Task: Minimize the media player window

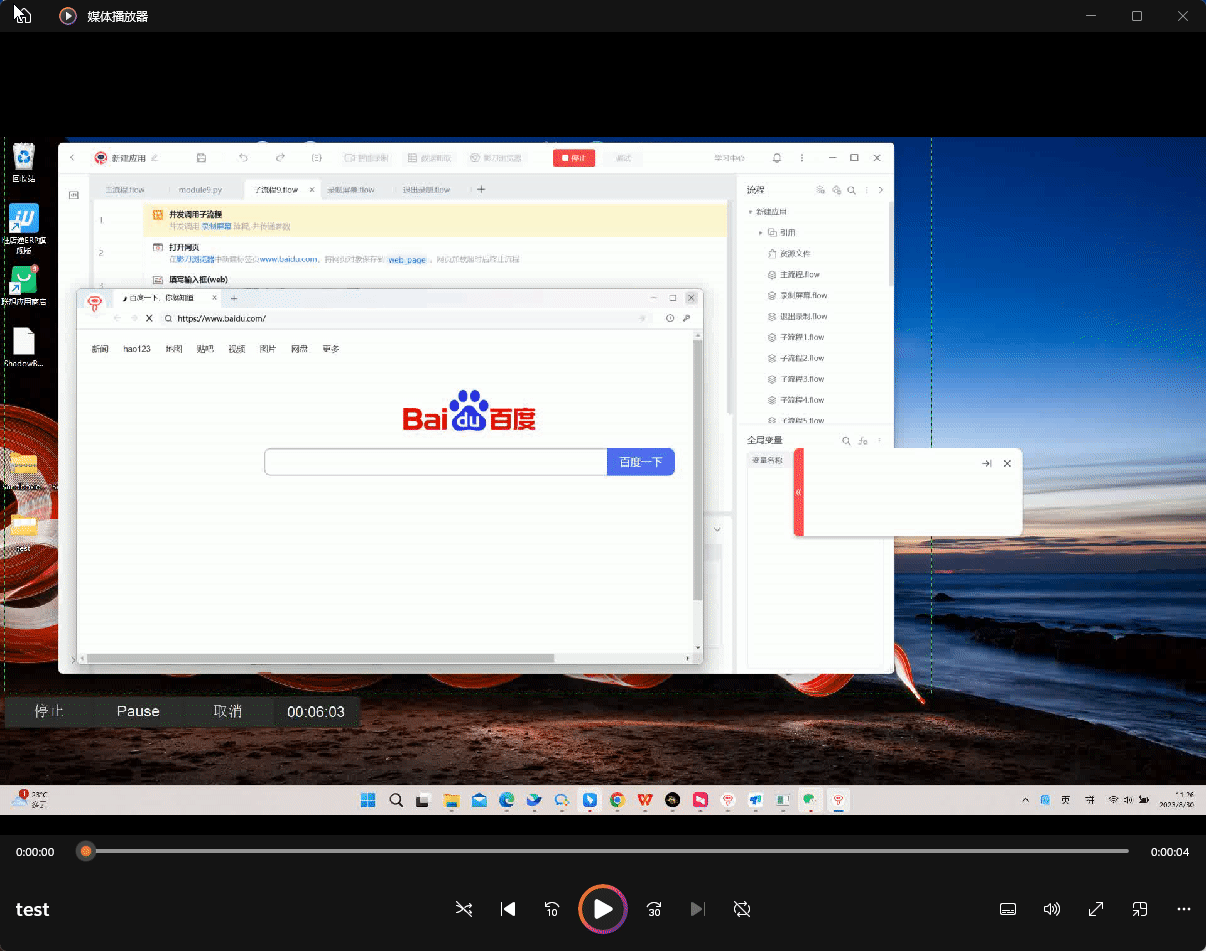Action: point(1091,16)
